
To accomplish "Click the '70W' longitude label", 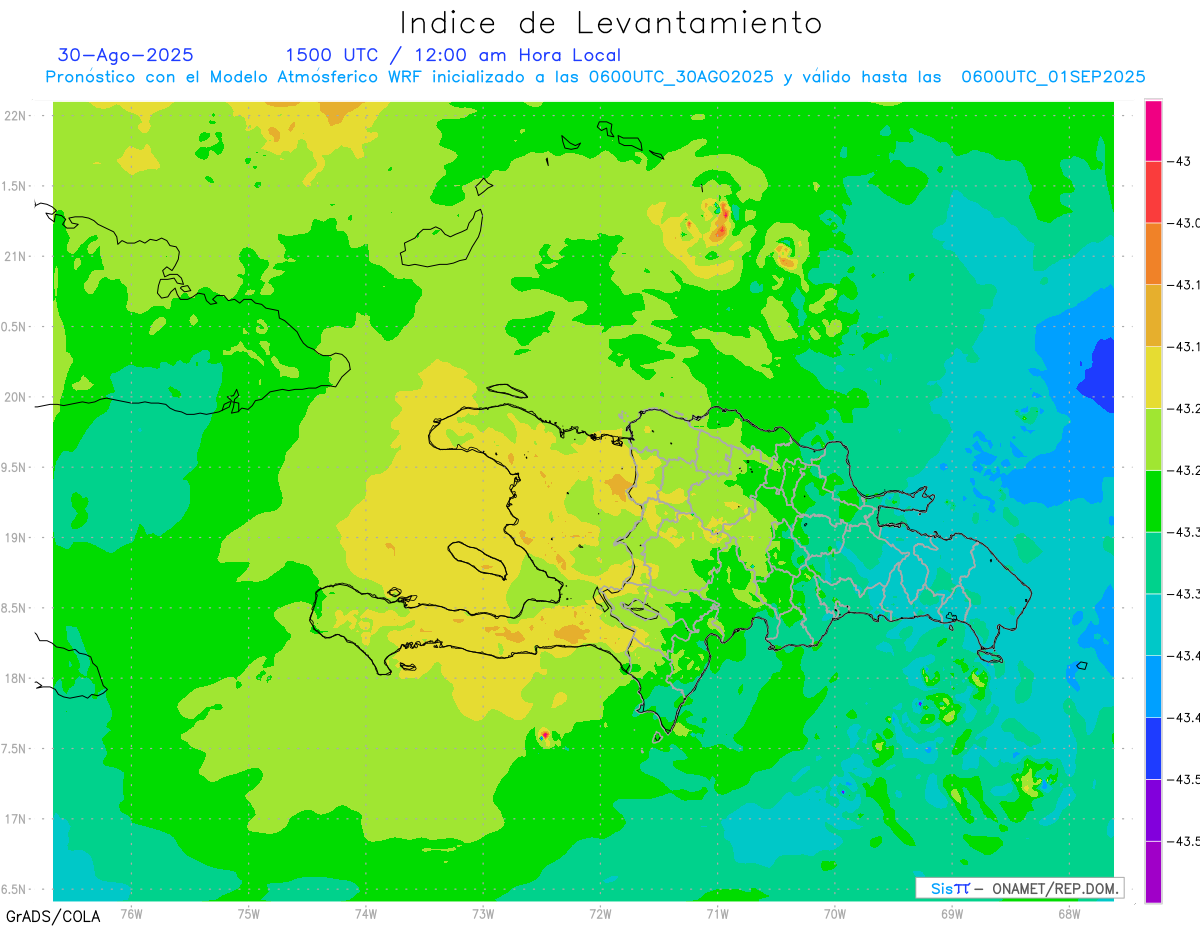I will coord(834,913).
